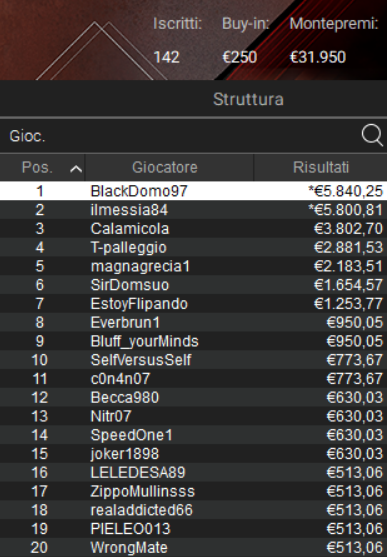The width and height of the screenshot is (387, 557).
Task: Select the Calamicola row
Action: (x=193, y=228)
